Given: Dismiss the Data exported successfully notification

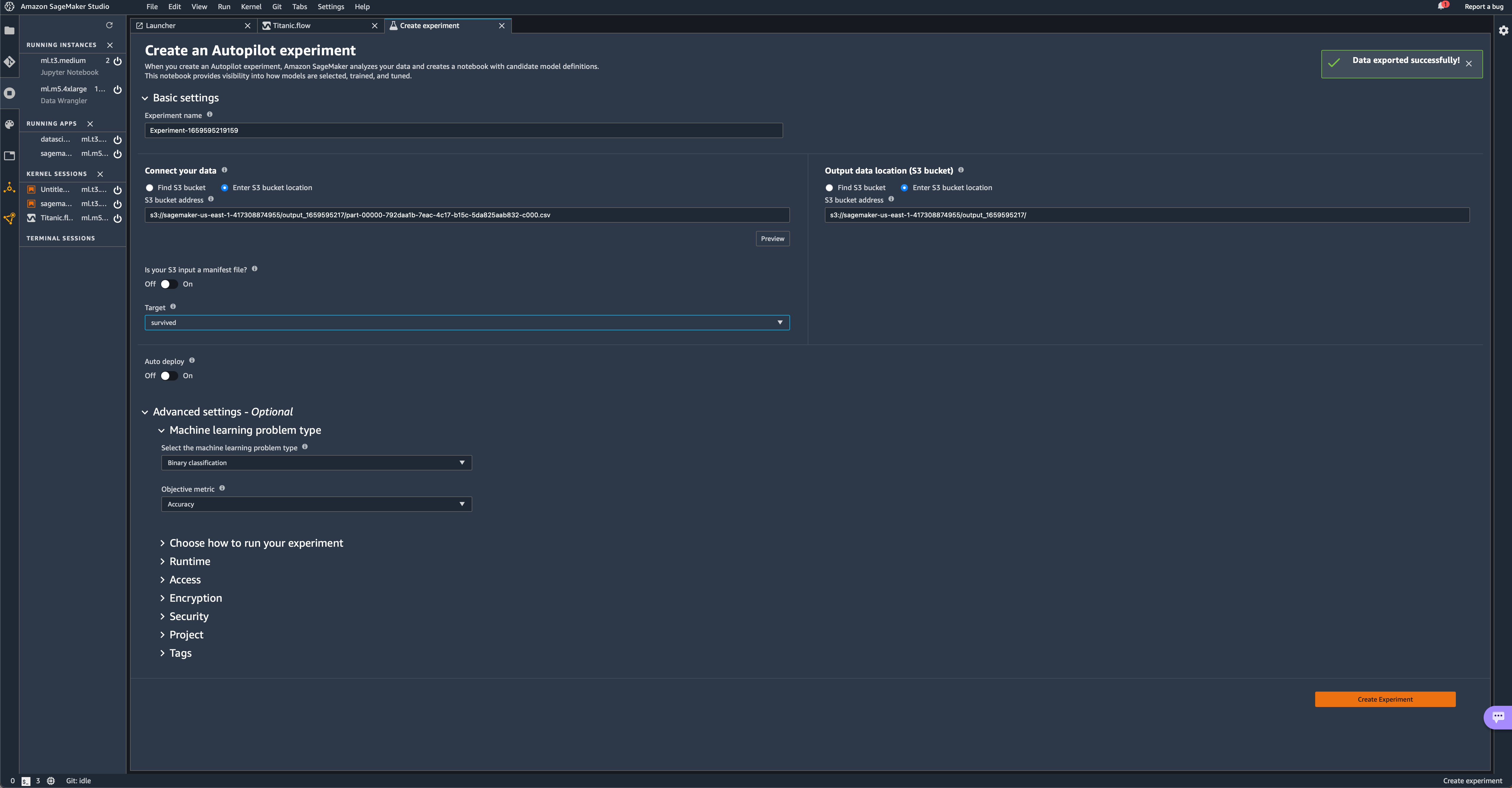Looking at the screenshot, I should pos(1469,64).
